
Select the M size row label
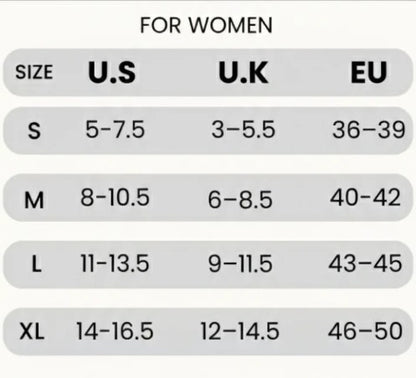34,200
